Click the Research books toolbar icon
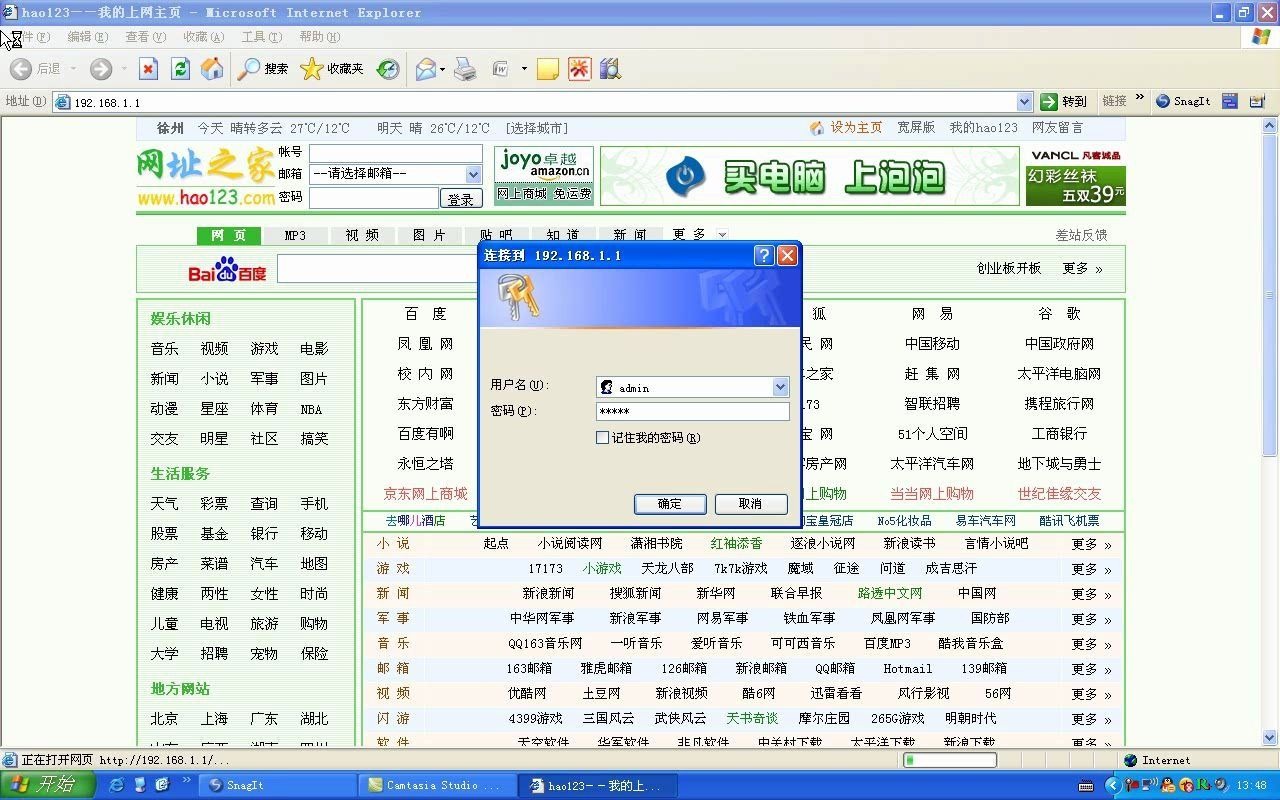This screenshot has width=1280, height=800. tap(610, 69)
